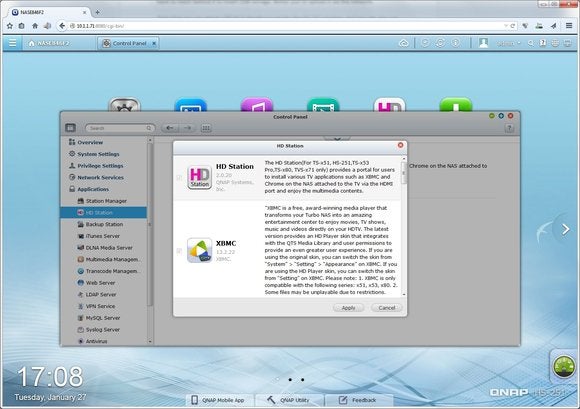The image size is (580, 409).
Task: Open the Feedback link
Action: pyautogui.click(x=358, y=400)
